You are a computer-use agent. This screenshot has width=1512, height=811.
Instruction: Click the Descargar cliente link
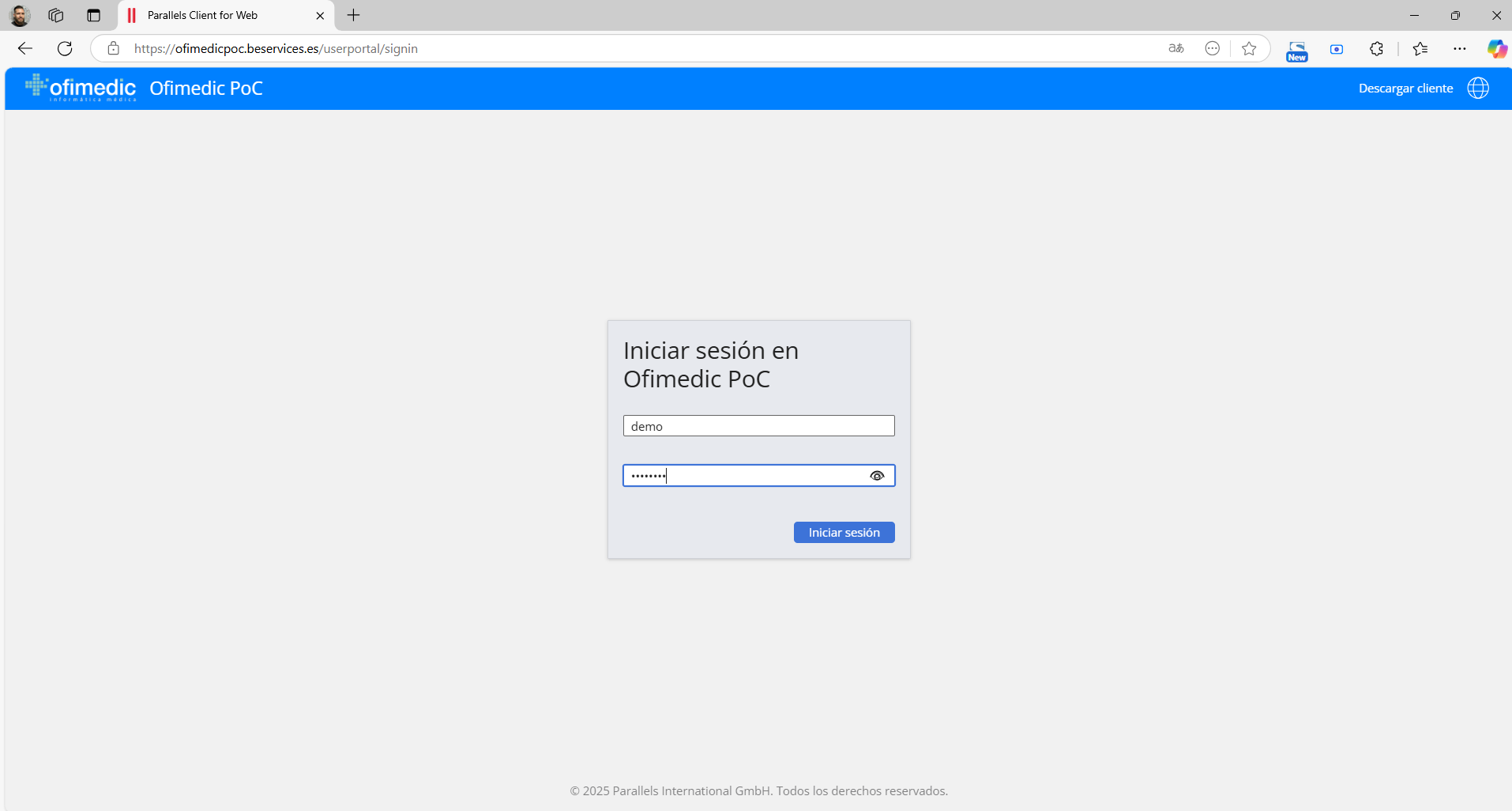tap(1405, 89)
